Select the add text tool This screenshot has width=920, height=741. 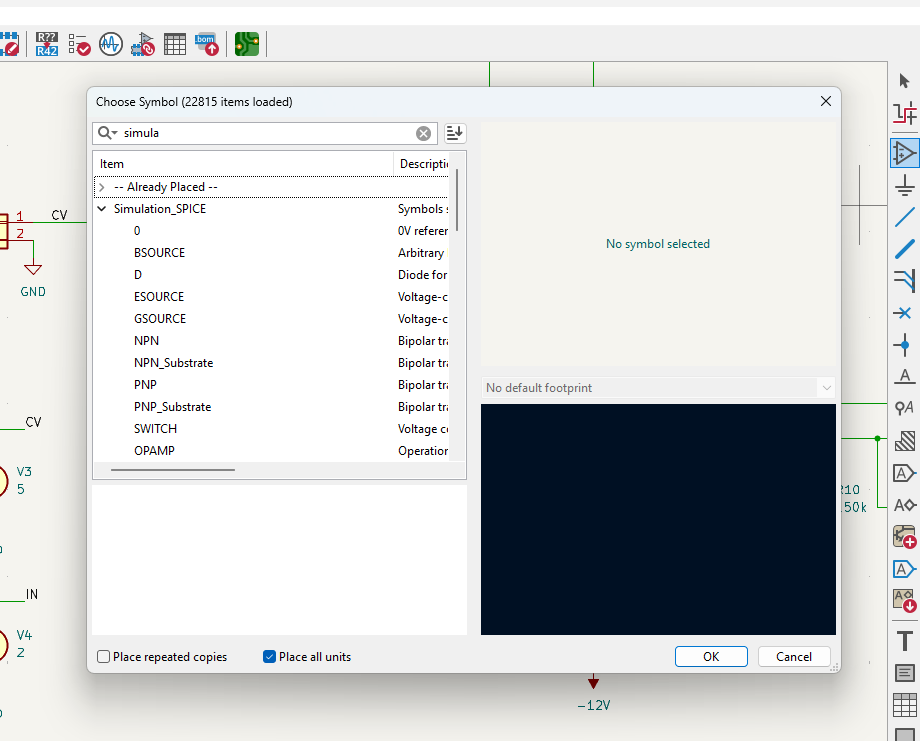click(x=904, y=641)
